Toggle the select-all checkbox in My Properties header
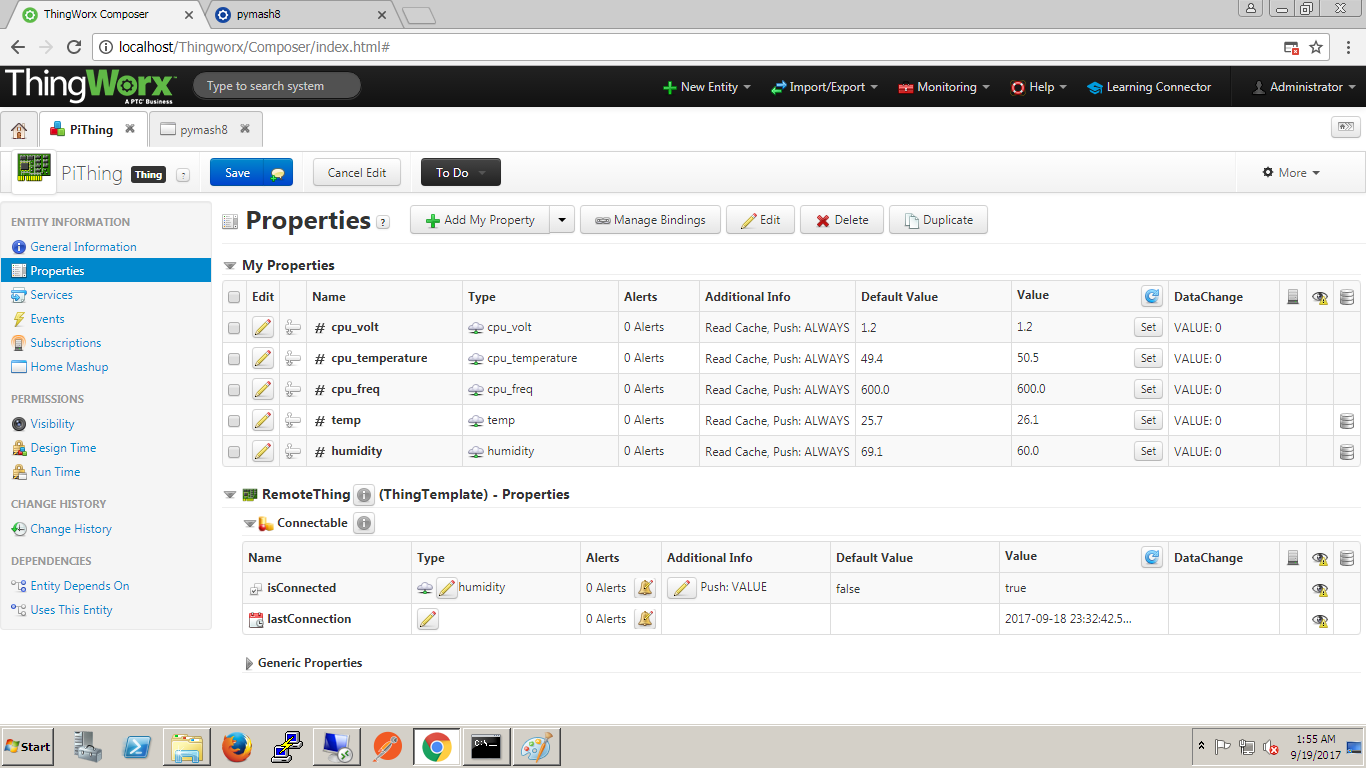The height and width of the screenshot is (768, 1366). click(234, 297)
